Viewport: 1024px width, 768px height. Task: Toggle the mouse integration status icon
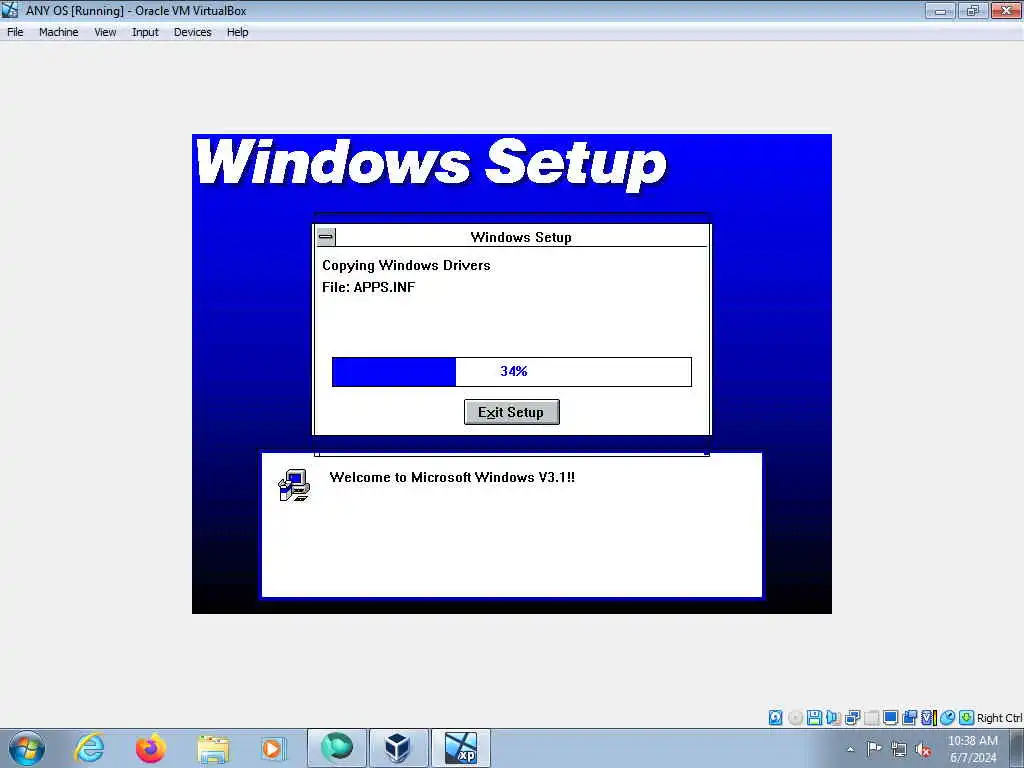(948, 718)
